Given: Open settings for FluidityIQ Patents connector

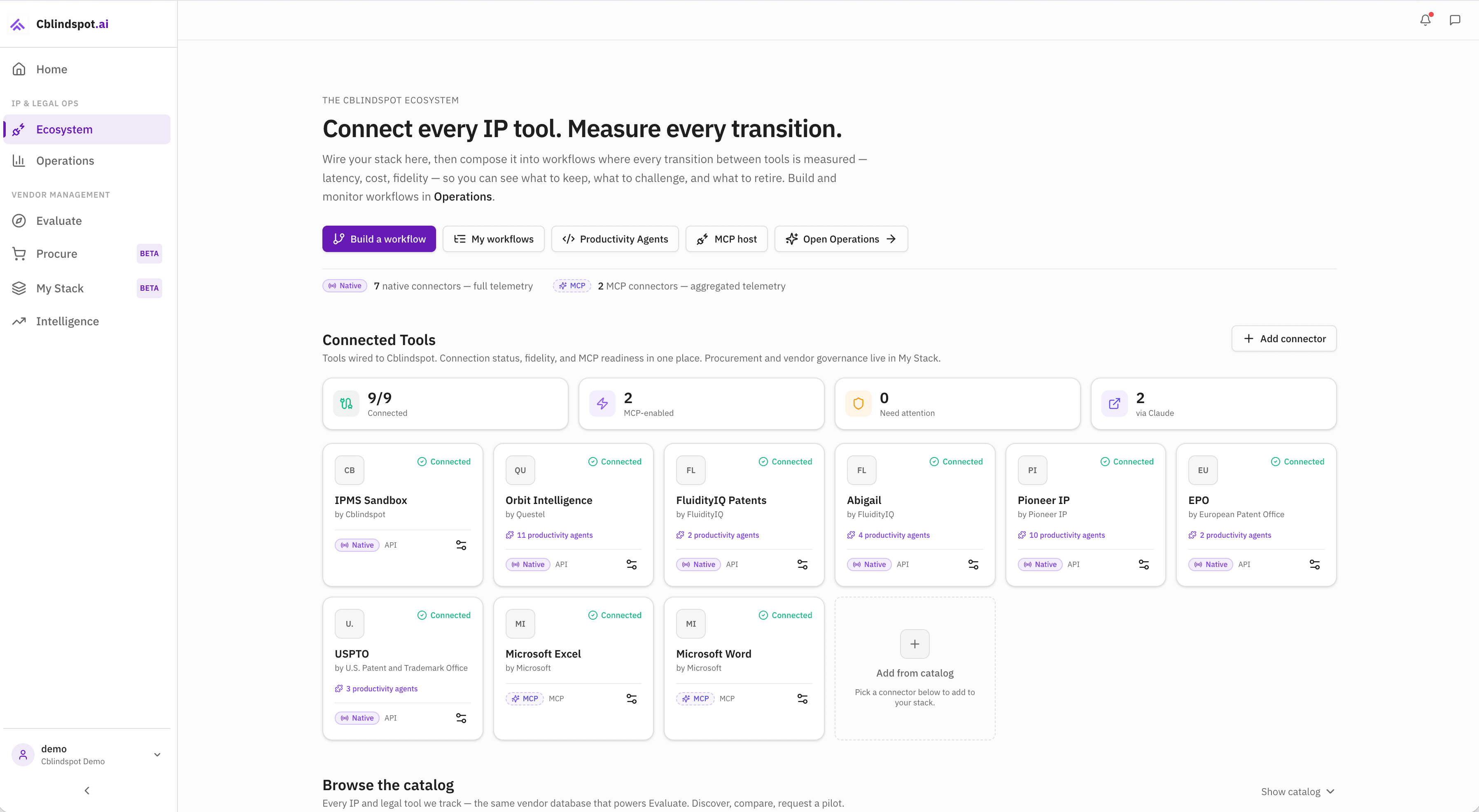Looking at the screenshot, I should click(802, 565).
